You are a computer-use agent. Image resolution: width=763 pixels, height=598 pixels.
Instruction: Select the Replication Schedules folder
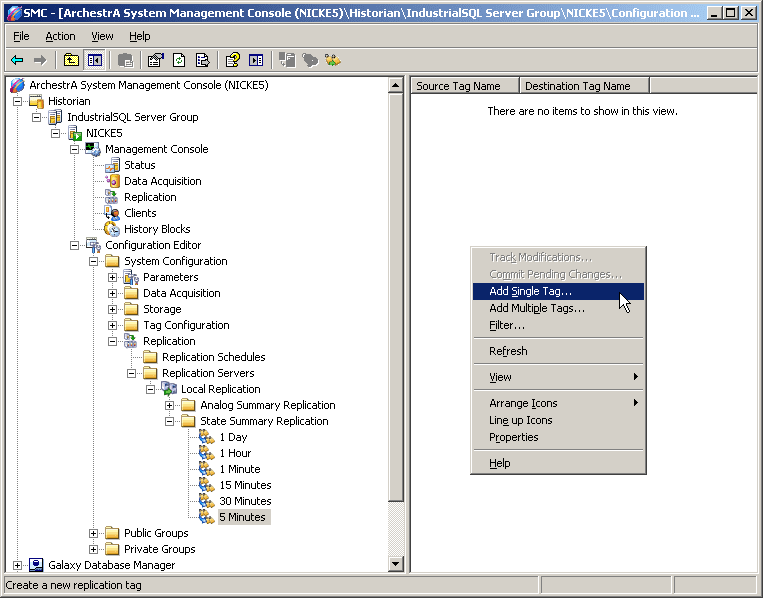coord(214,357)
